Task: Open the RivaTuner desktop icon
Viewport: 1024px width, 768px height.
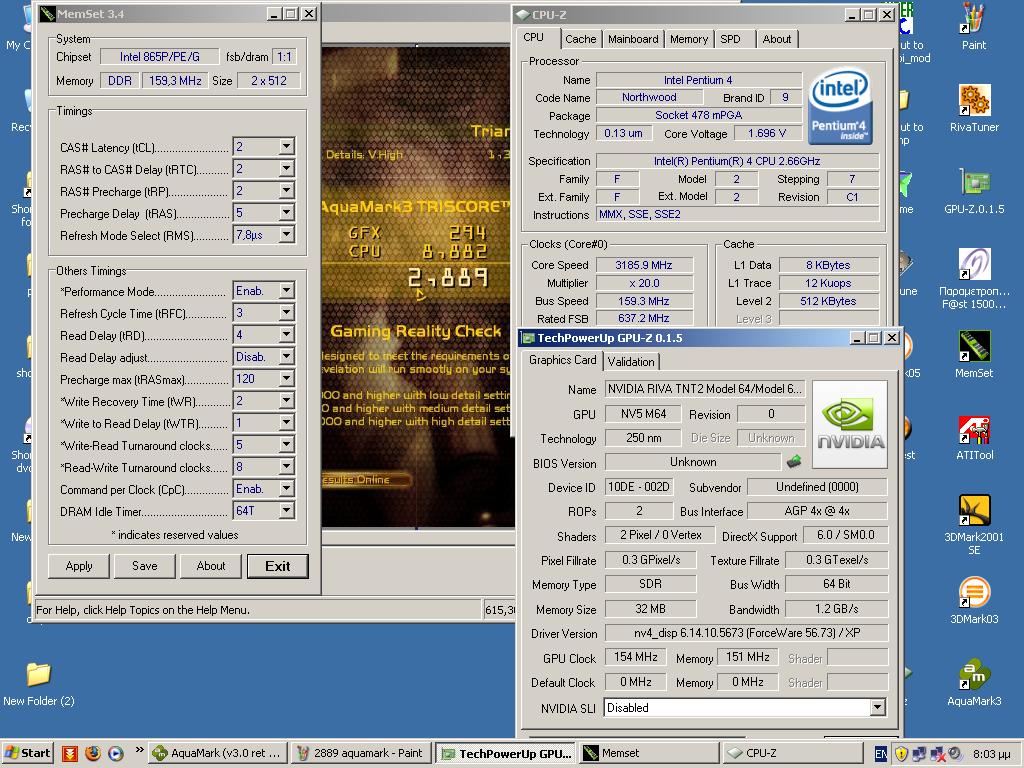Action: tap(974, 108)
